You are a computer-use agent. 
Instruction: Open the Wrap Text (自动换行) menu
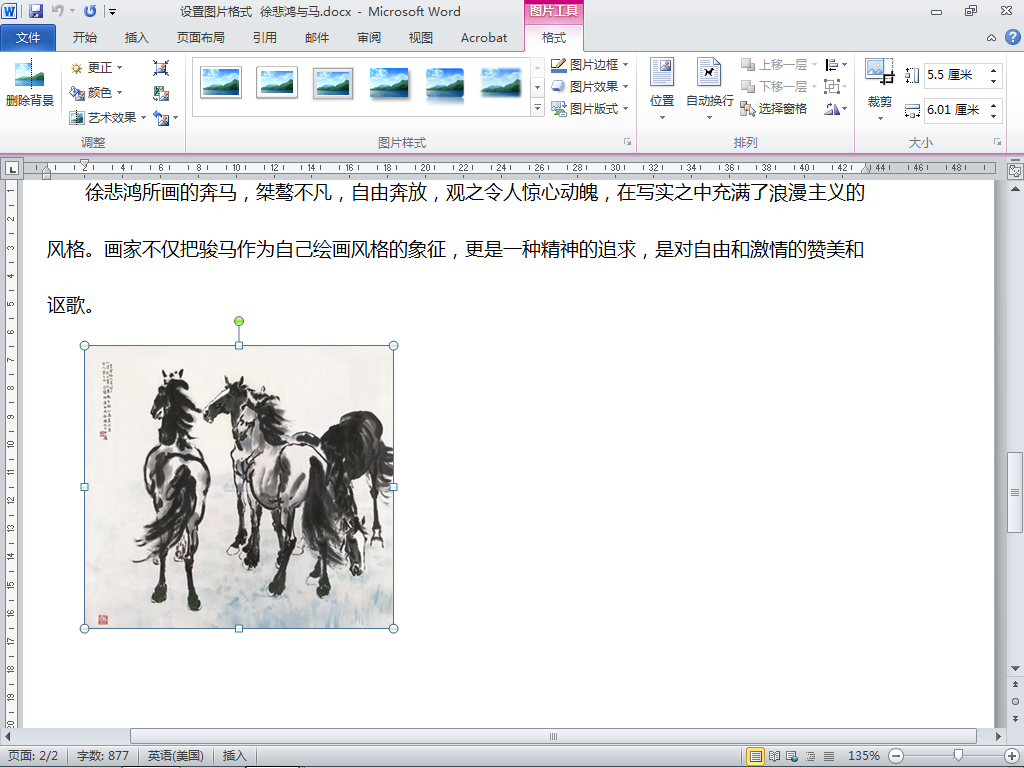tap(709, 89)
